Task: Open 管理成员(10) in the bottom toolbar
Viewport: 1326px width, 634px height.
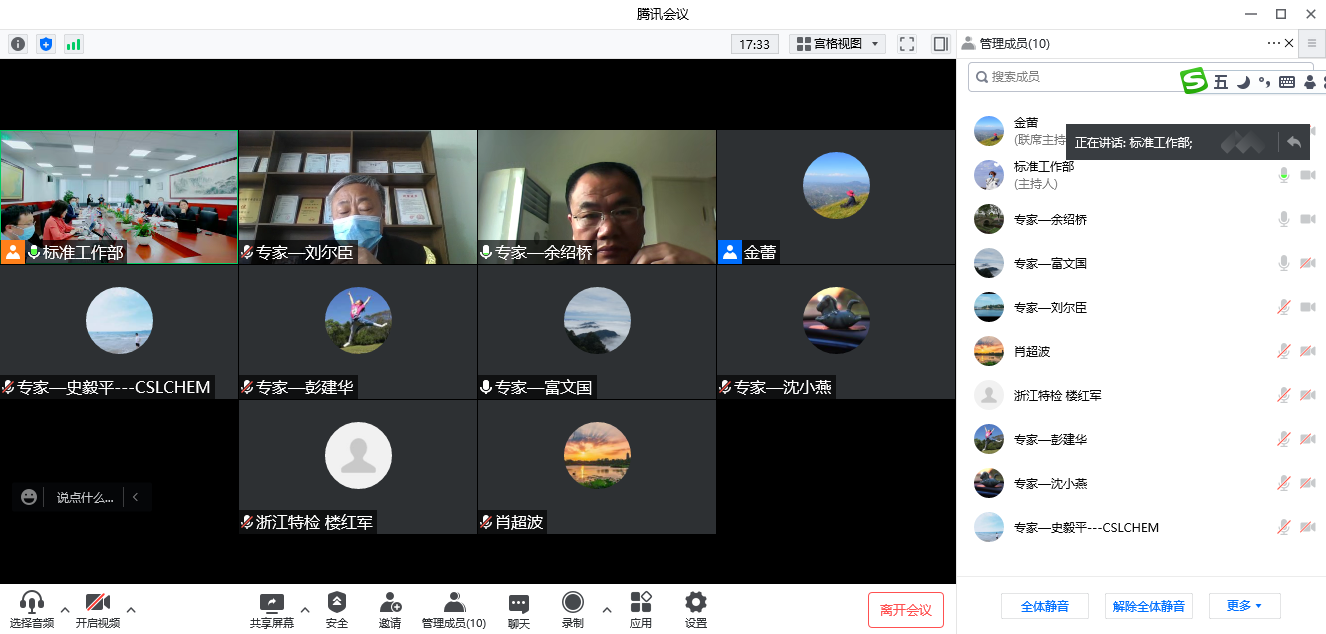Action: click(454, 603)
